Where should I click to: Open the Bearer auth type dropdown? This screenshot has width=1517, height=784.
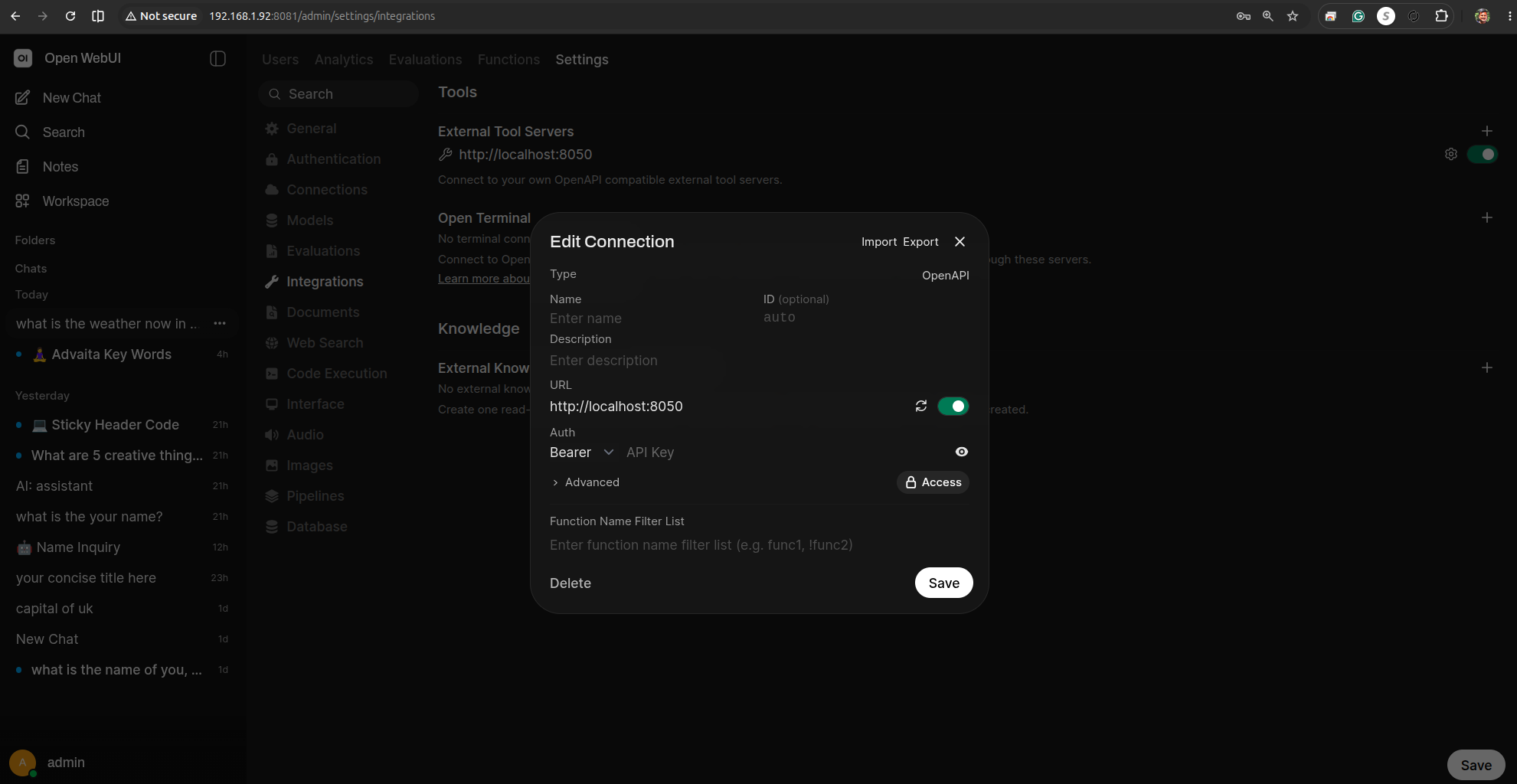click(x=582, y=452)
